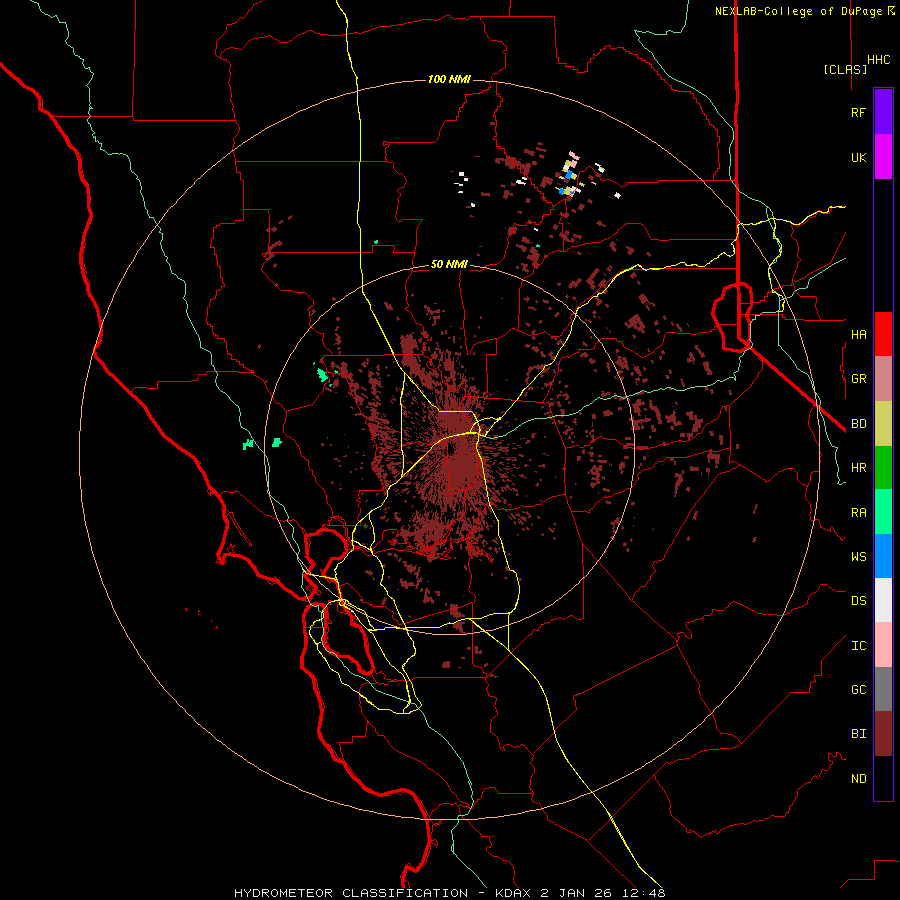Click the HA legend label
Viewport: 900px width, 900px height.
click(x=858, y=334)
